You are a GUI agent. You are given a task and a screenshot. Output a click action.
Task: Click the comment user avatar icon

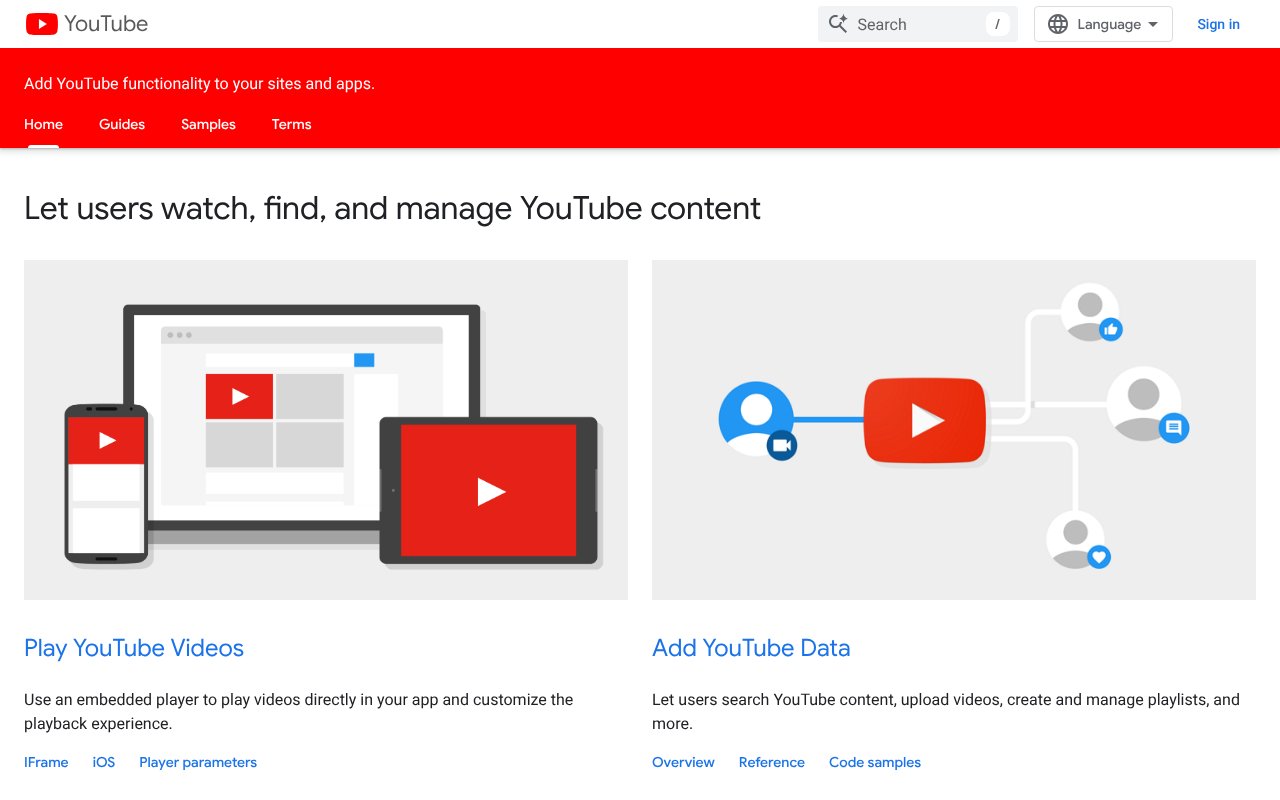pos(1145,404)
